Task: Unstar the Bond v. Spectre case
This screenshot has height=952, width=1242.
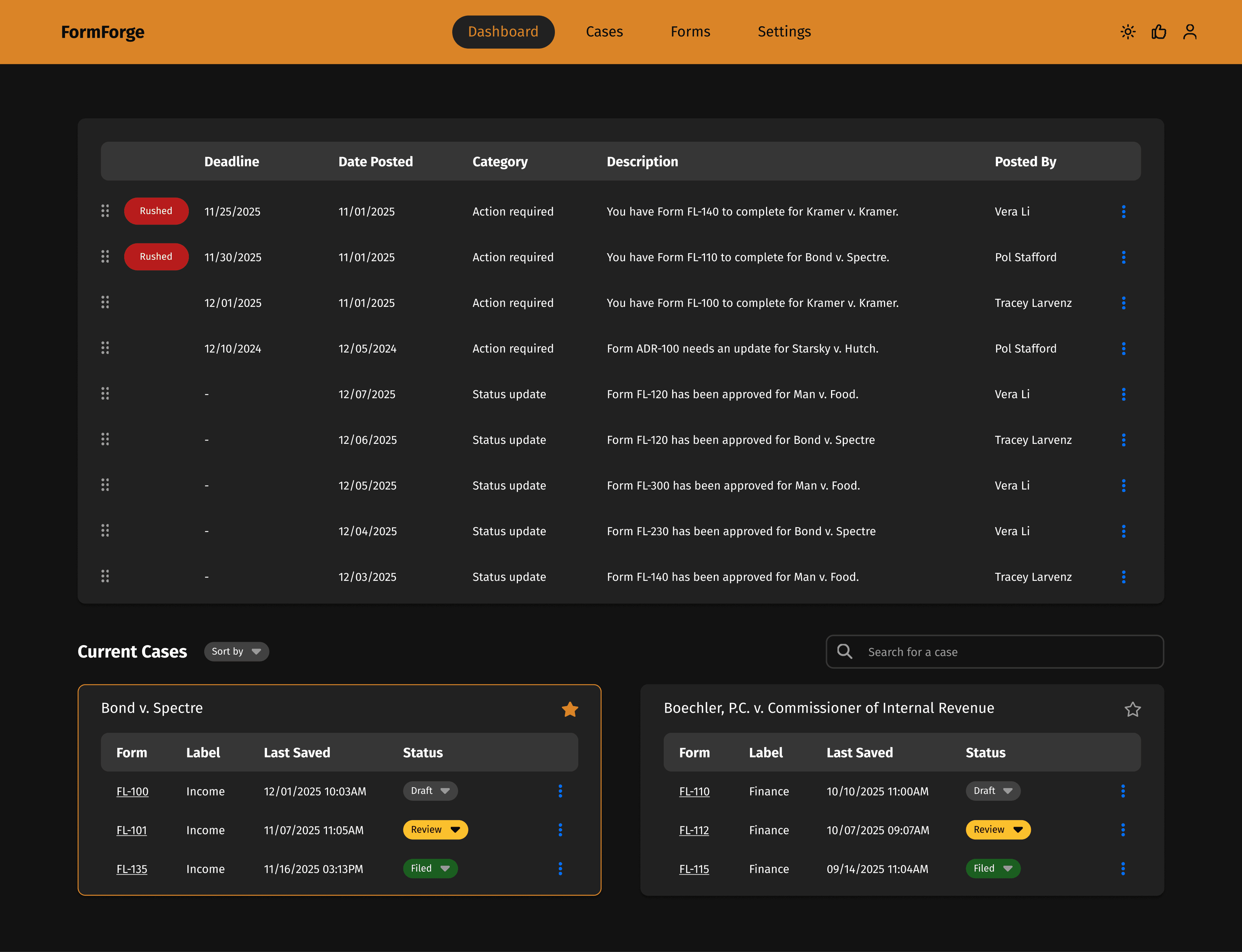Action: click(569, 709)
